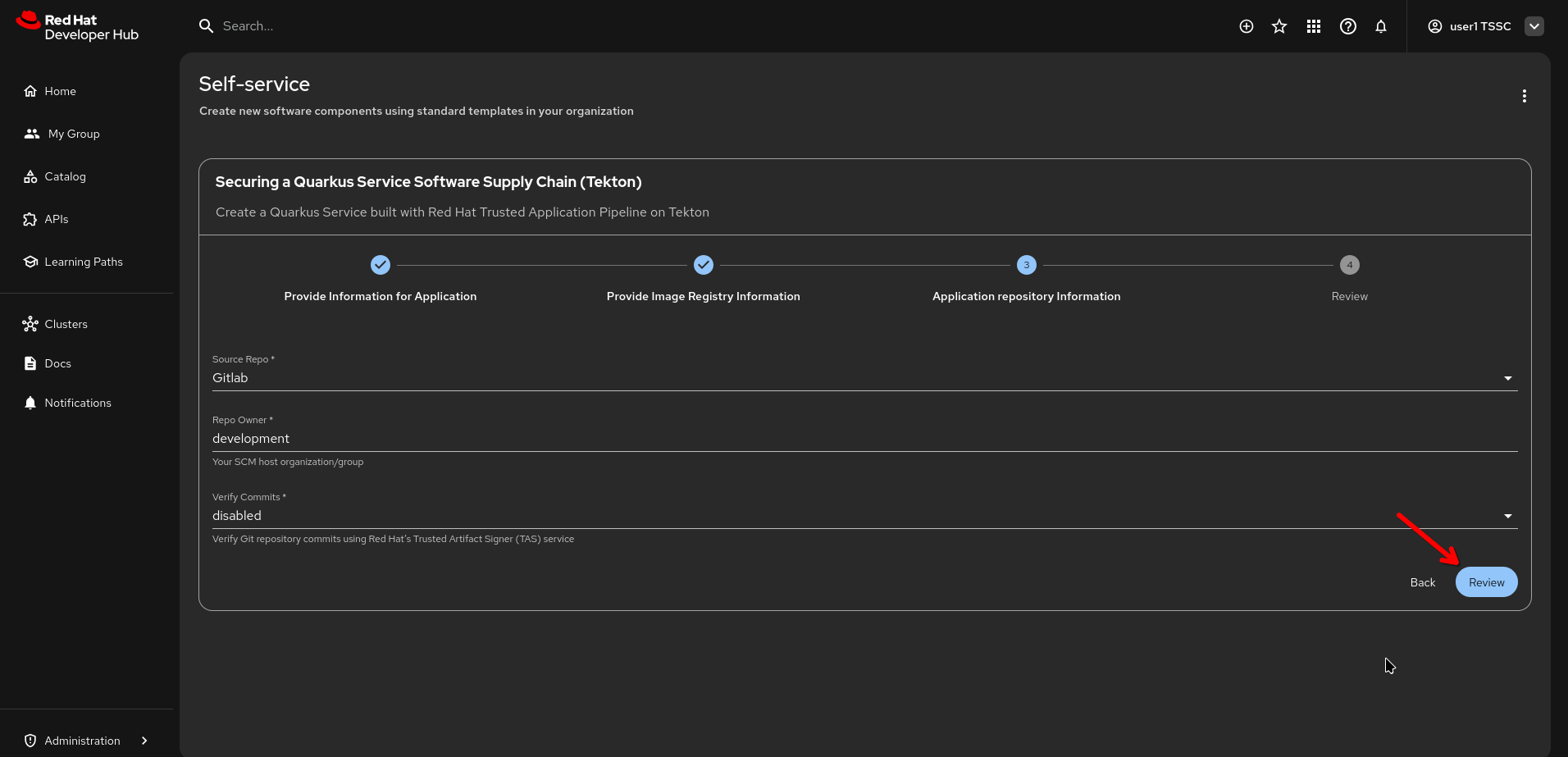Viewport: 1568px width, 757px height.
Task: Select step 2 Provide Image Registry Information
Action: [703, 266]
